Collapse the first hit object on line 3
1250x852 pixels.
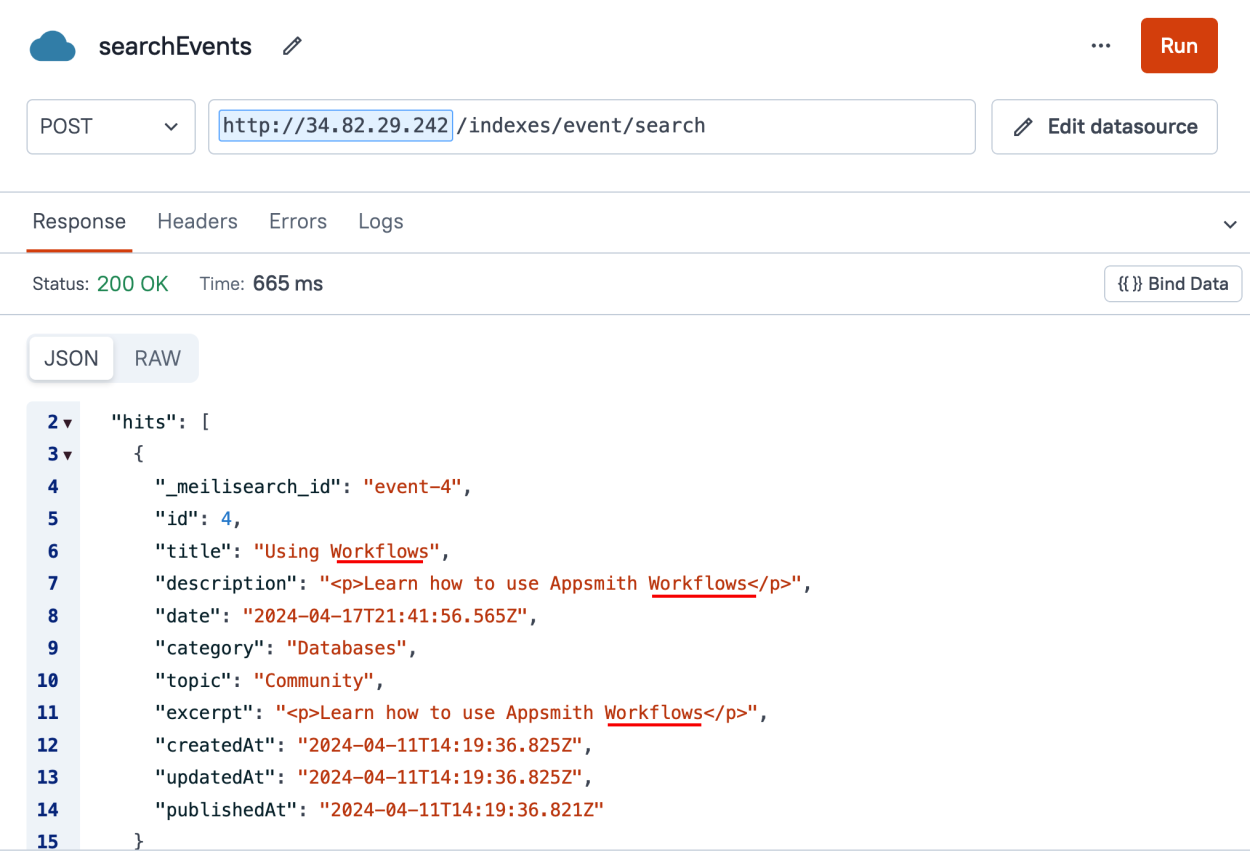(67, 454)
